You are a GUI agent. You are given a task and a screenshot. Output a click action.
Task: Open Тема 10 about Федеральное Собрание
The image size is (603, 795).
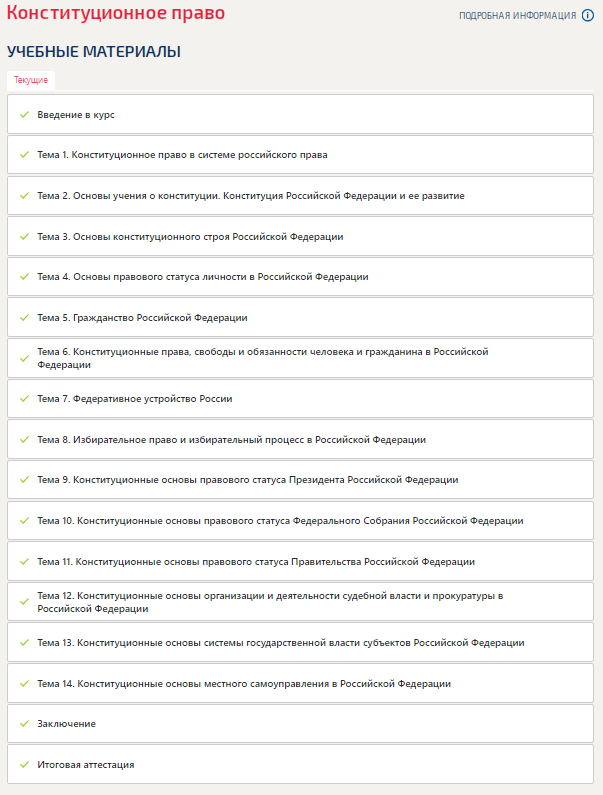click(280, 521)
